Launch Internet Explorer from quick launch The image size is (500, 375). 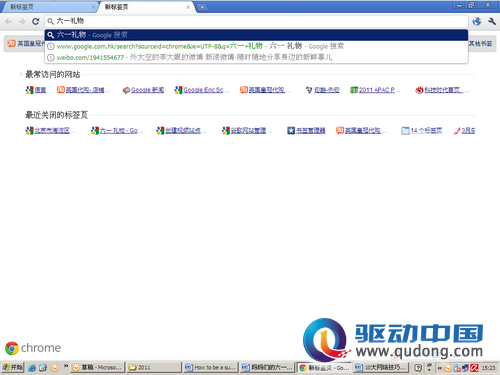(32, 368)
